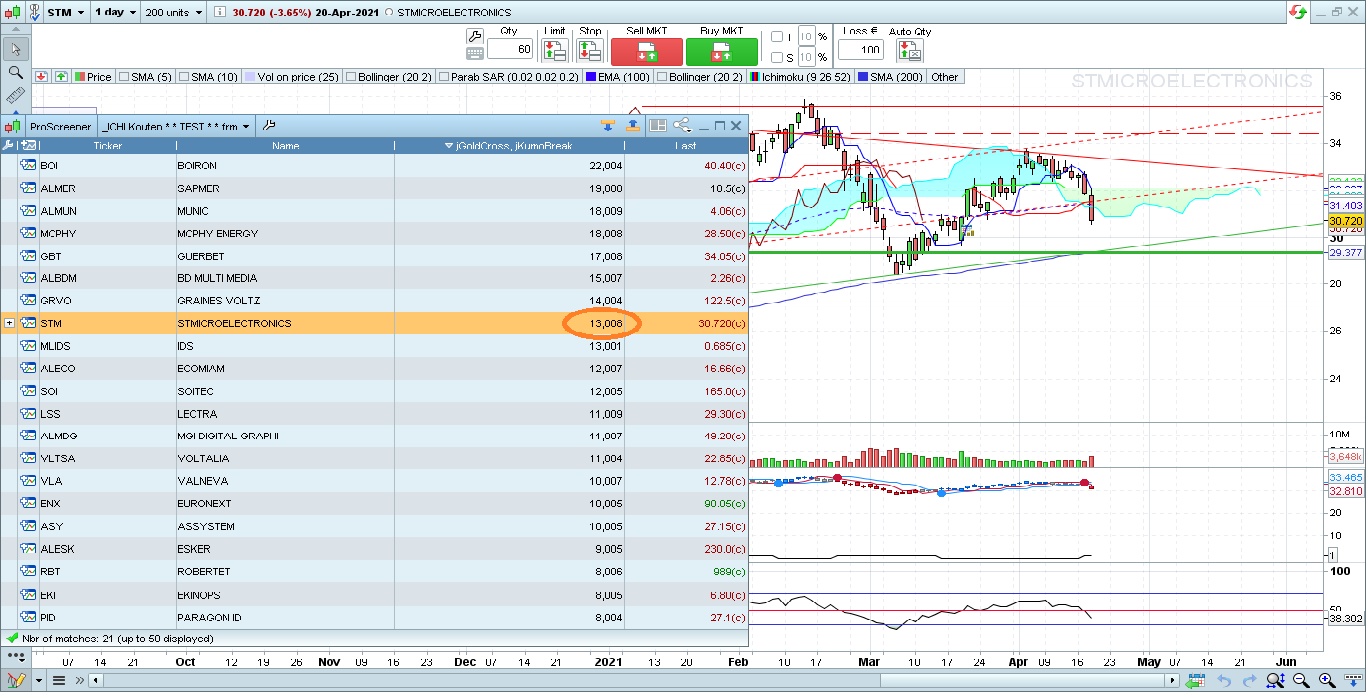Image resolution: width=1368 pixels, height=698 pixels.
Task: Undo last chart action
Action: [1224, 681]
